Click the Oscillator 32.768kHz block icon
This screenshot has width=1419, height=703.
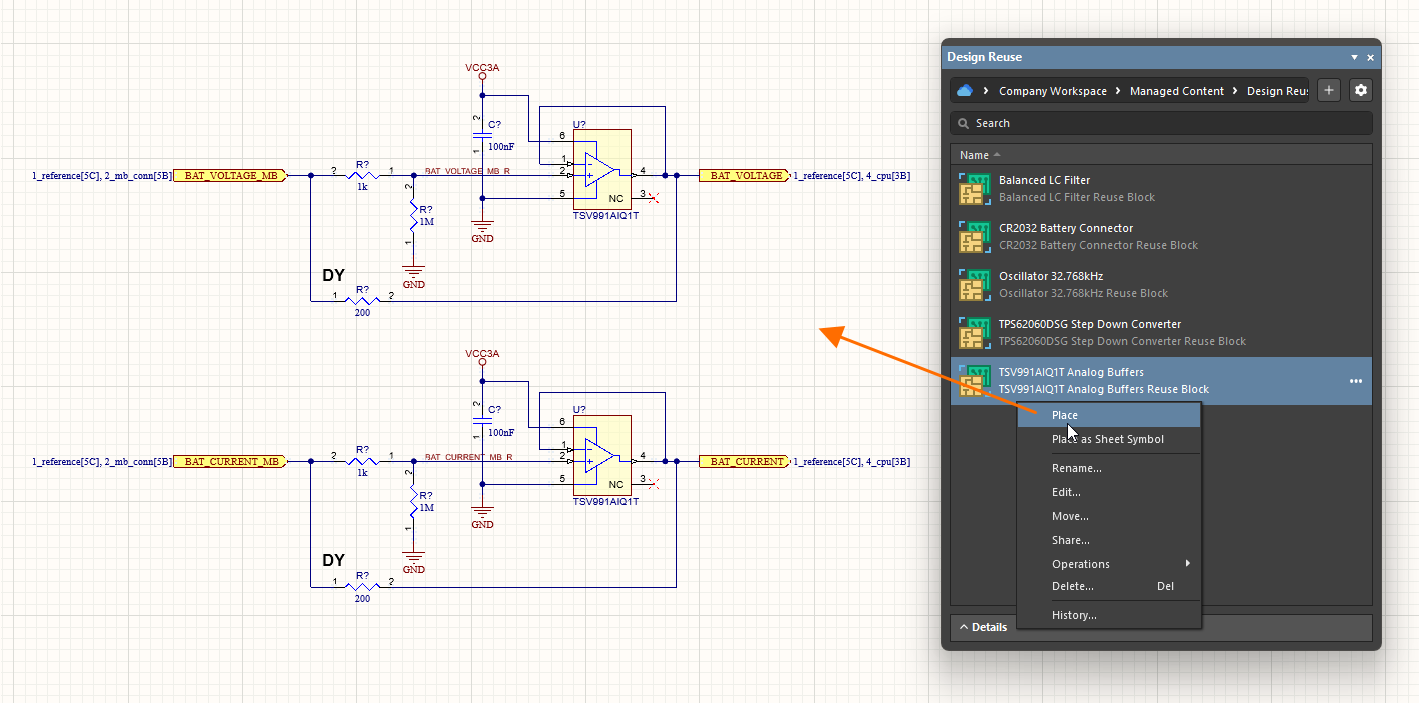[973, 284]
